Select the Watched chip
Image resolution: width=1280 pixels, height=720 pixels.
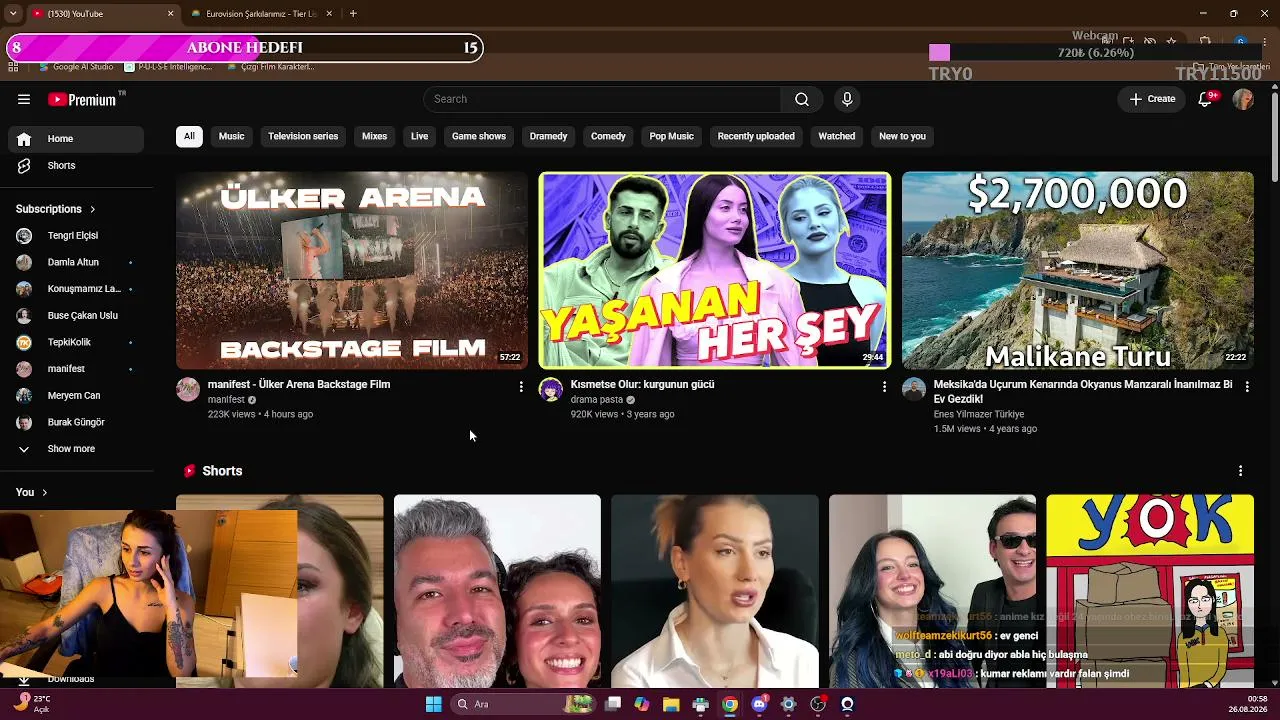click(837, 136)
